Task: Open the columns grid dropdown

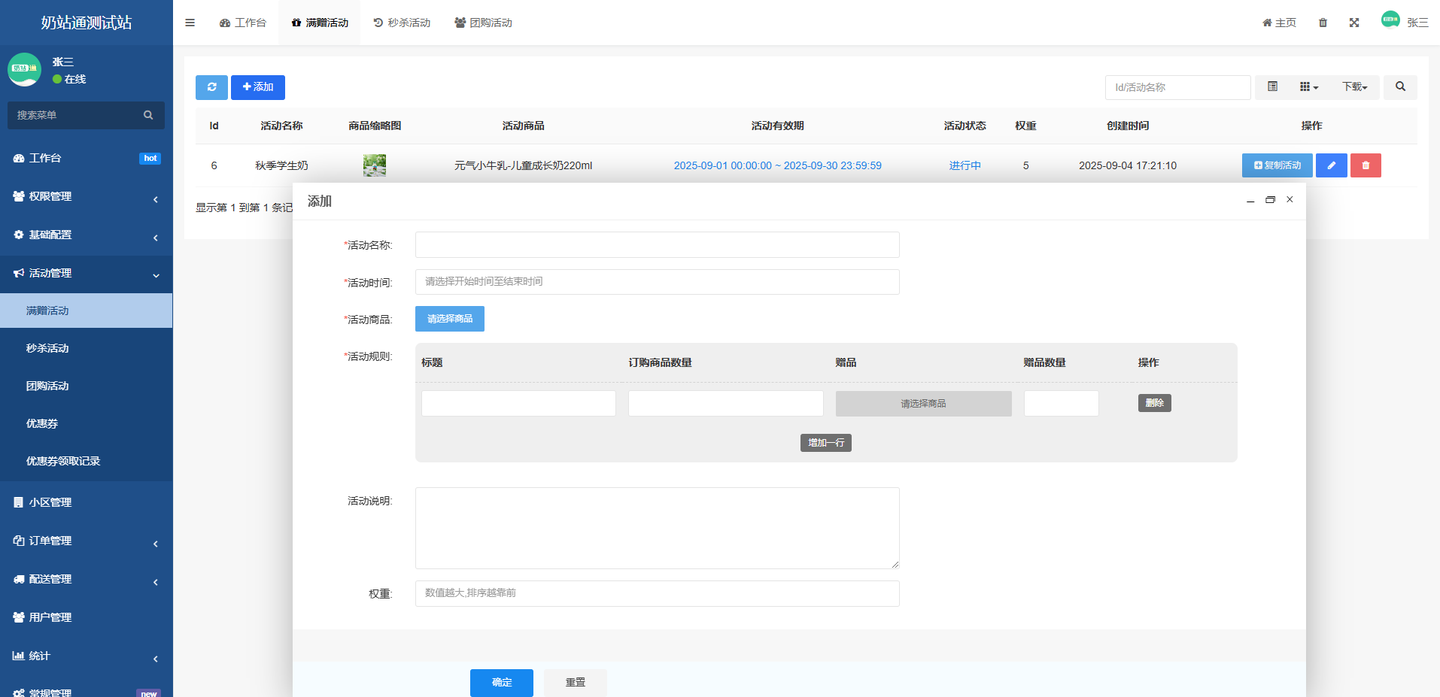Action: (x=1309, y=87)
